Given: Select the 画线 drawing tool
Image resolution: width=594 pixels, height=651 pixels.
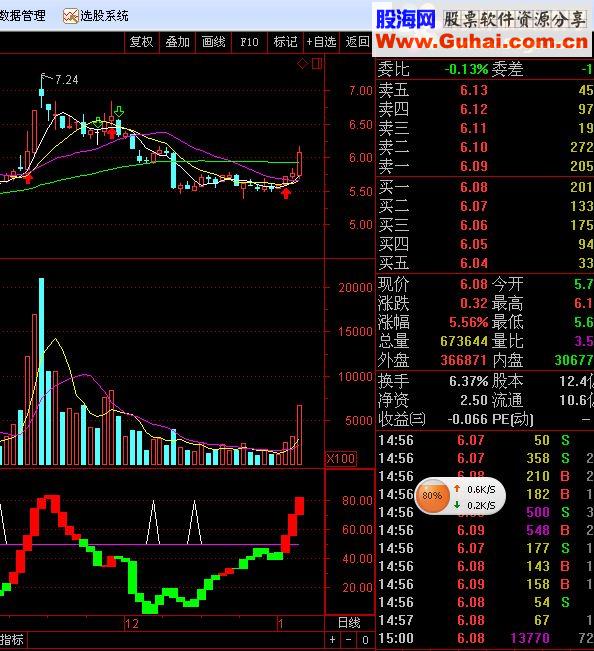Looking at the screenshot, I should 213,42.
